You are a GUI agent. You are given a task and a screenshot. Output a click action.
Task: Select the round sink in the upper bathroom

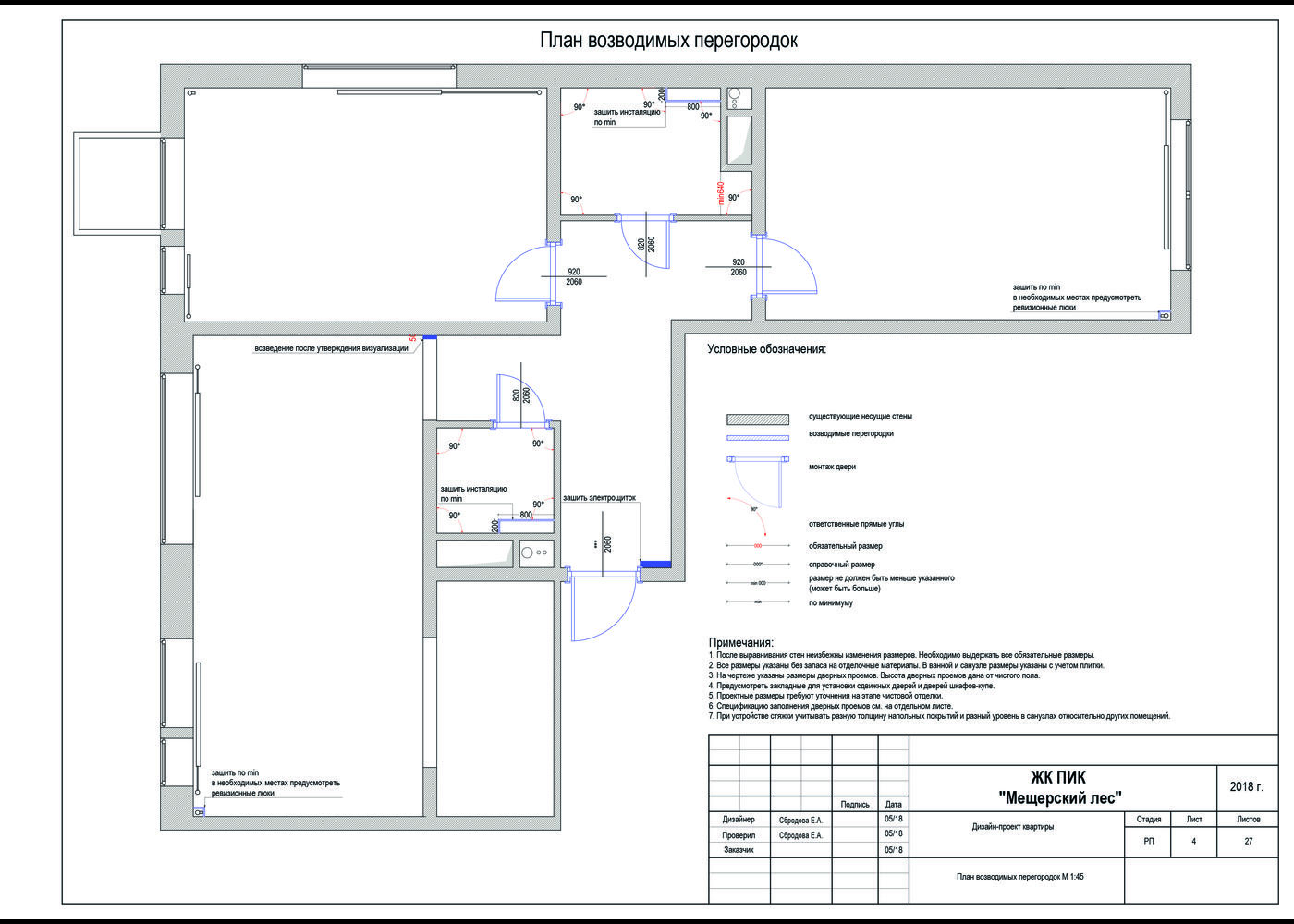pyautogui.click(x=735, y=94)
